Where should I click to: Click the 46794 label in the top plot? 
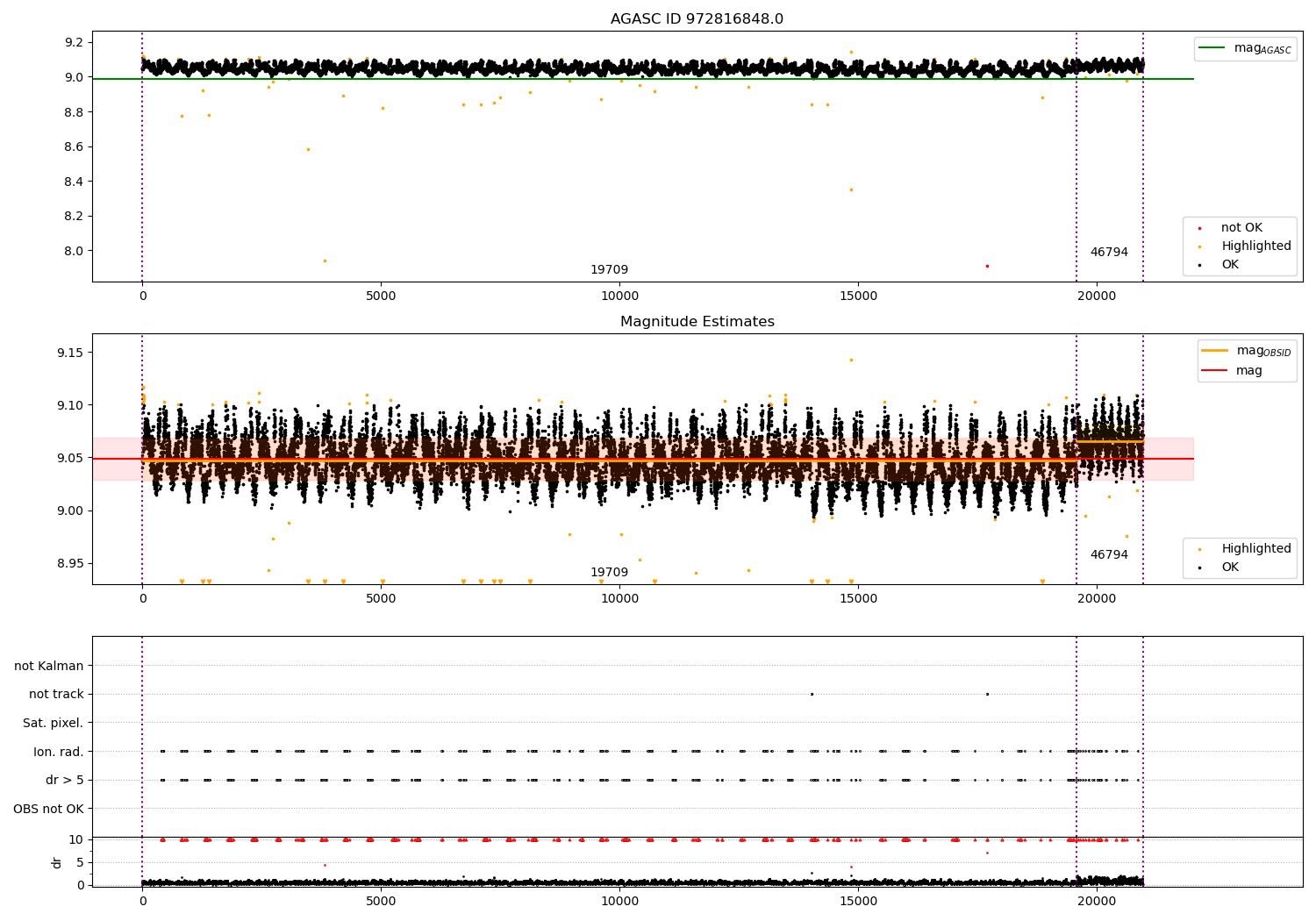point(1109,253)
